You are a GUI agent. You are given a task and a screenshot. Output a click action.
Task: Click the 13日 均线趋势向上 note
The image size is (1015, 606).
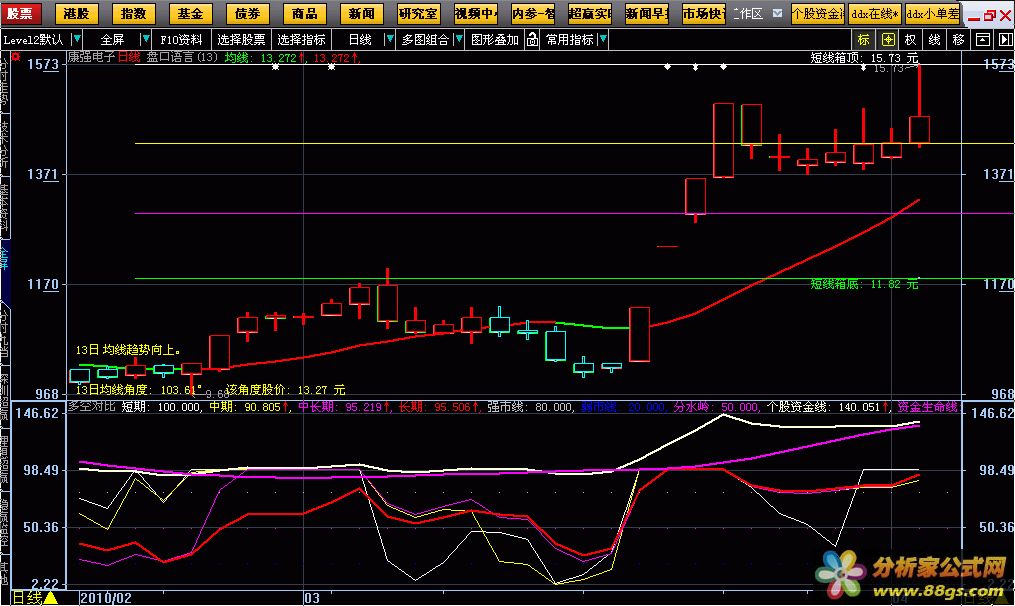pos(128,350)
